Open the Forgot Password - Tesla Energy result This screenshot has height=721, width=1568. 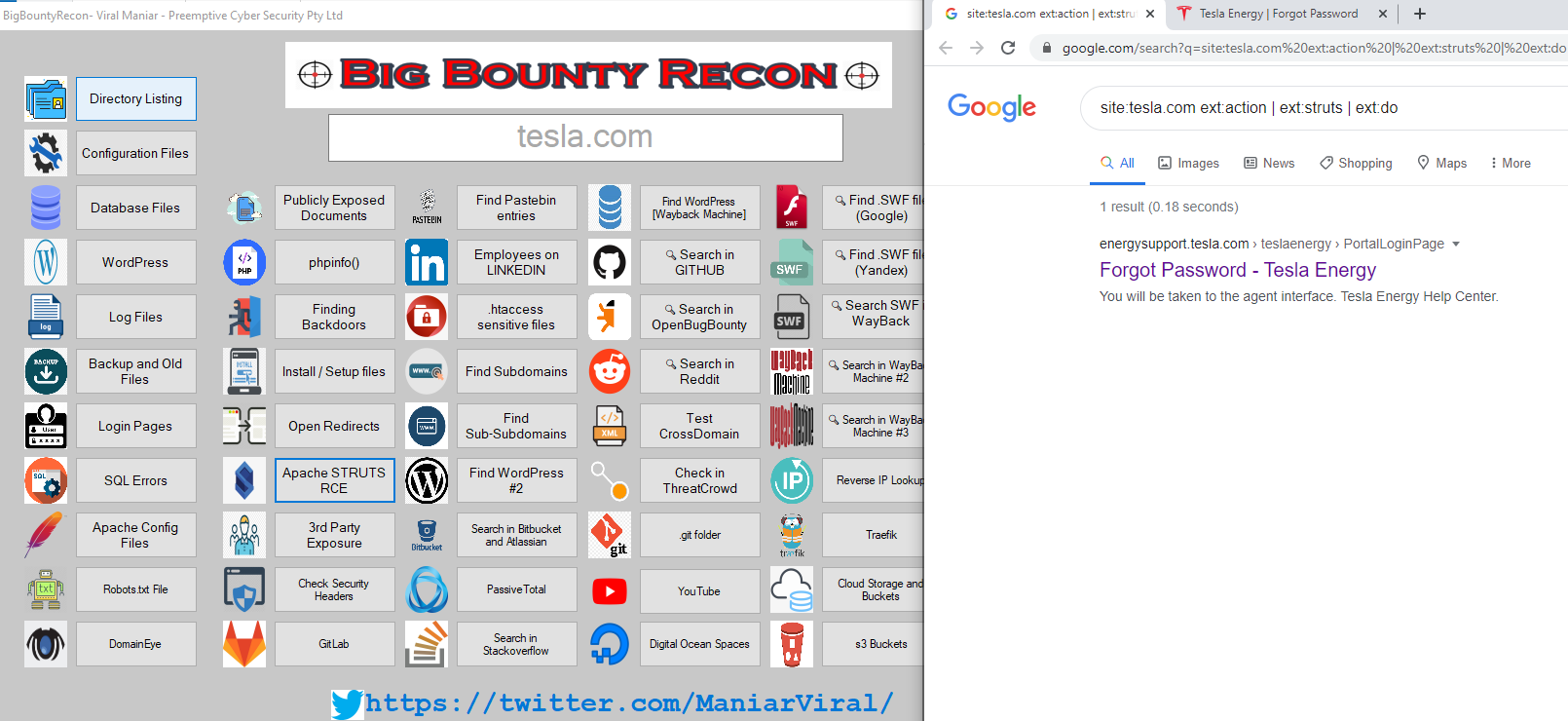click(1238, 270)
